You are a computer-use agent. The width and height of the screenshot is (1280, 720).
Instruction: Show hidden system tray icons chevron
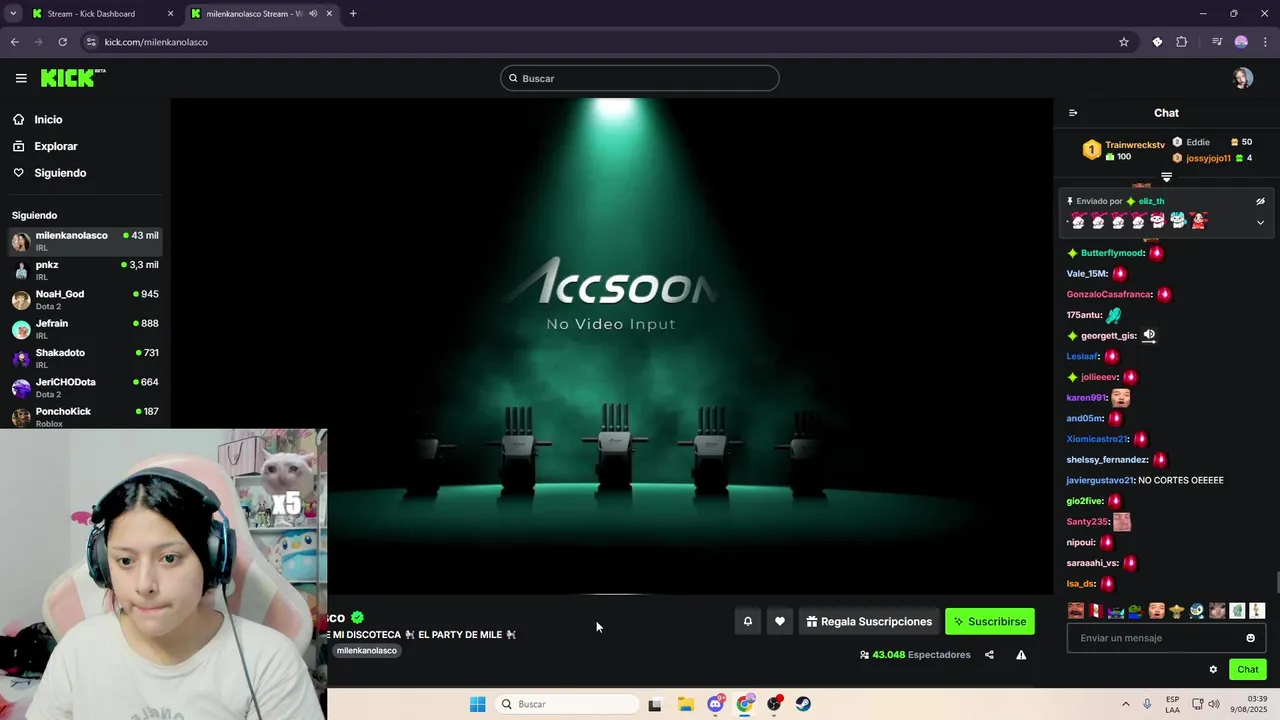[x=1125, y=704]
